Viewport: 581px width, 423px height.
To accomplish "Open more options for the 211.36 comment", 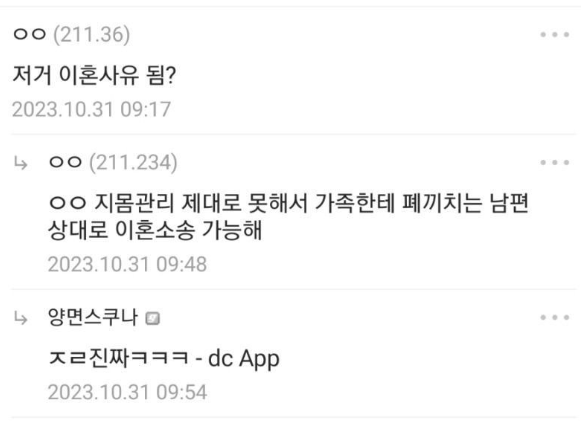I will click(555, 35).
